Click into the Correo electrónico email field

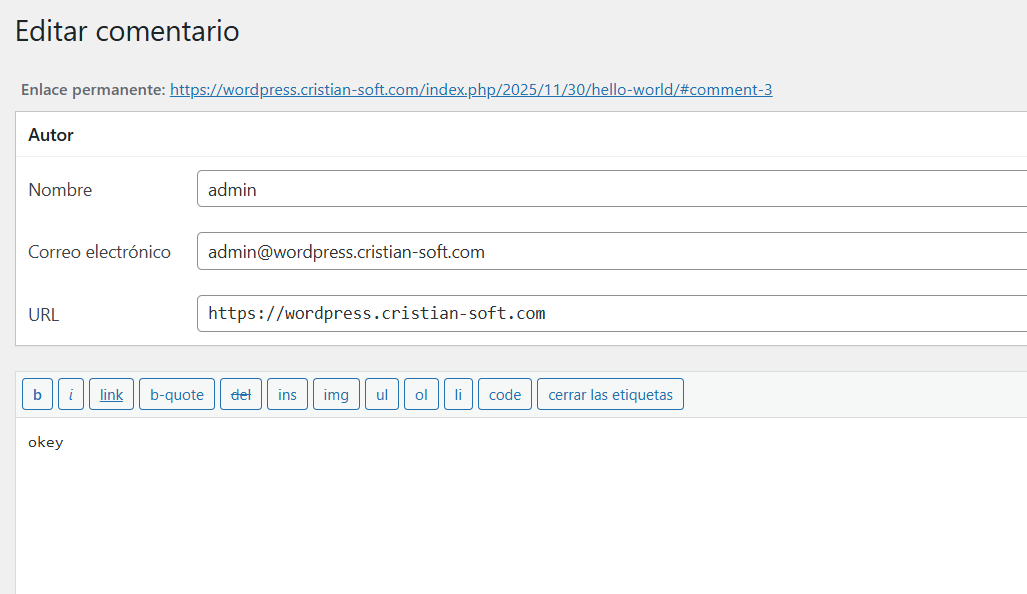tap(610, 252)
